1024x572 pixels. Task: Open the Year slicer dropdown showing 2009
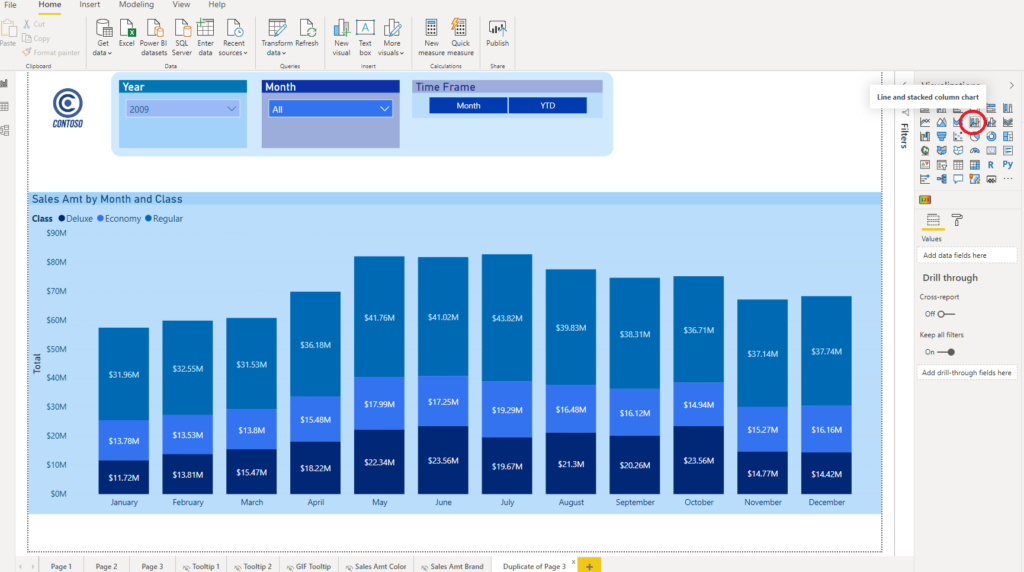coord(182,109)
